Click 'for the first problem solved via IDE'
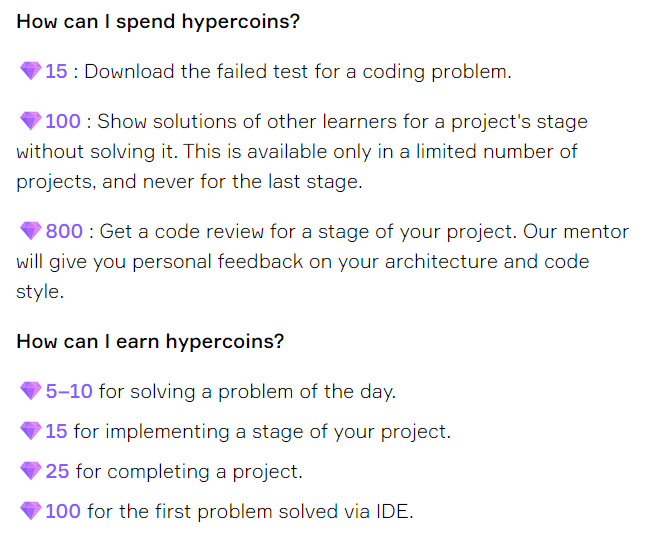653x533 pixels. [250, 511]
